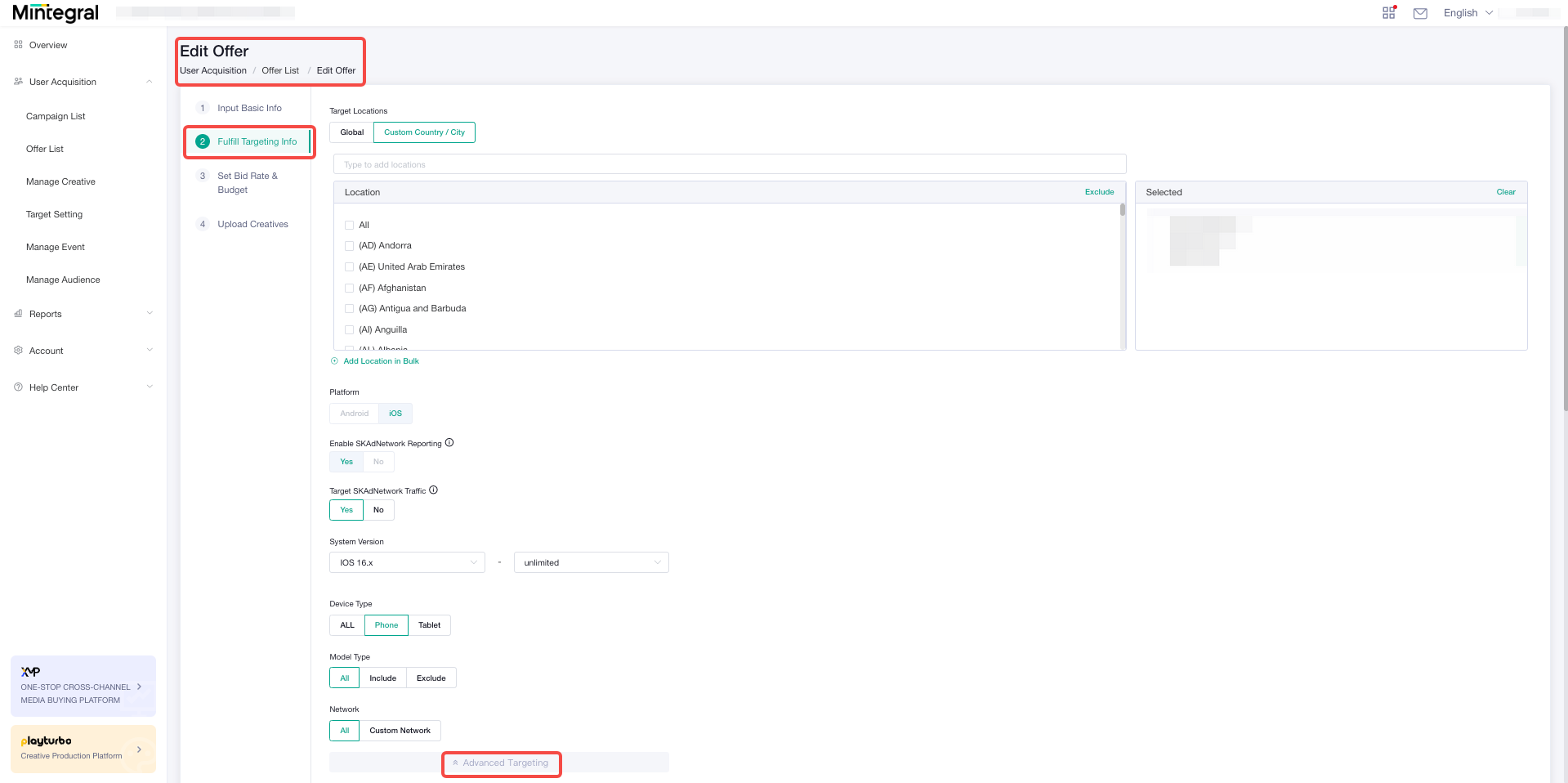Switch to the Custom Country / City tab

pos(424,132)
